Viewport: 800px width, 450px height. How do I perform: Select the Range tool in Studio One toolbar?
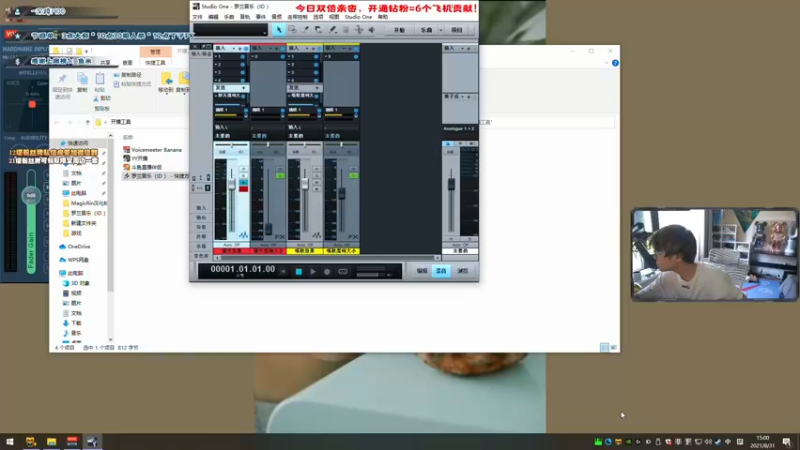tap(292, 30)
